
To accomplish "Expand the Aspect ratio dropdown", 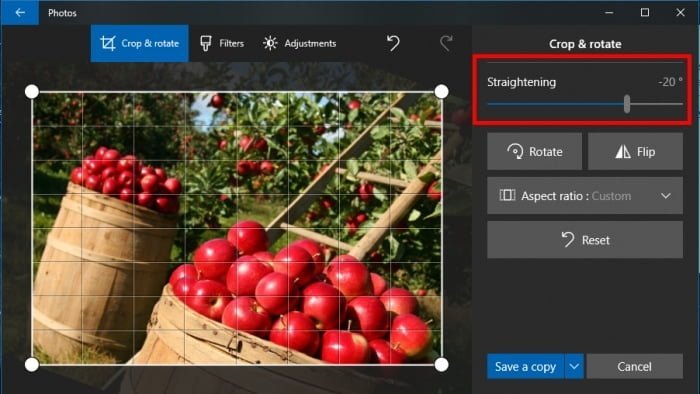I will click(585, 195).
